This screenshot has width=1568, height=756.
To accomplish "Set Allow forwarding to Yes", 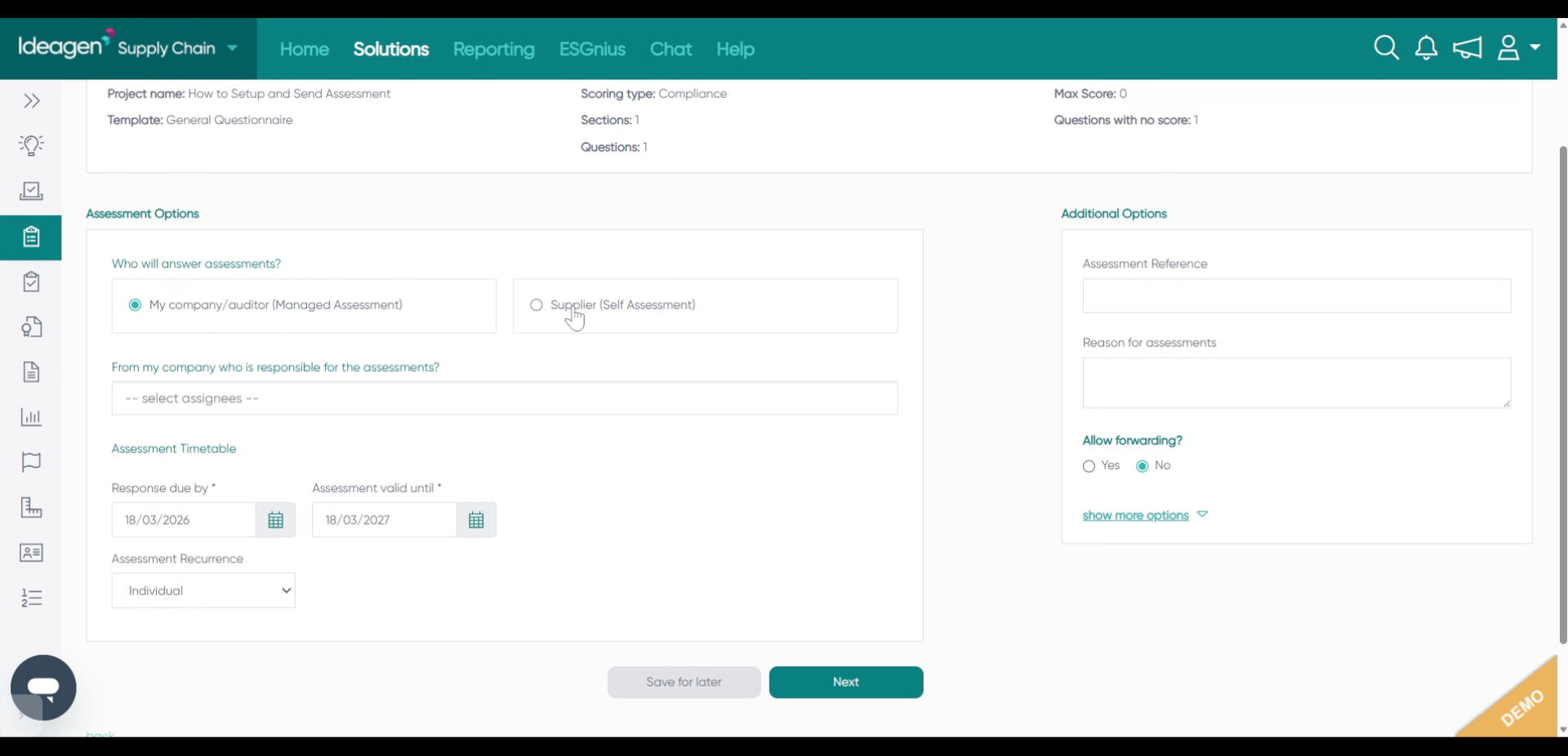I will (x=1089, y=466).
